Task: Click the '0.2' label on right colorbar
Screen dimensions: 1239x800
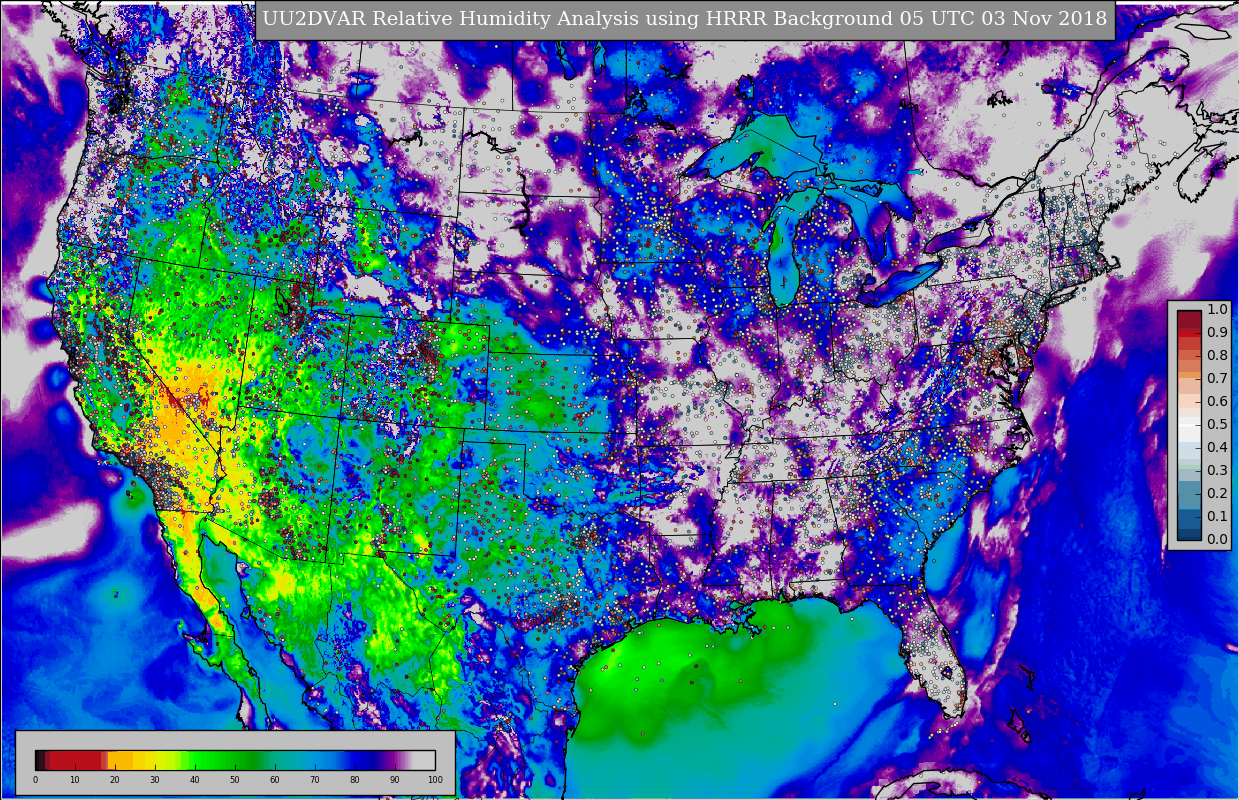Action: click(x=1217, y=494)
